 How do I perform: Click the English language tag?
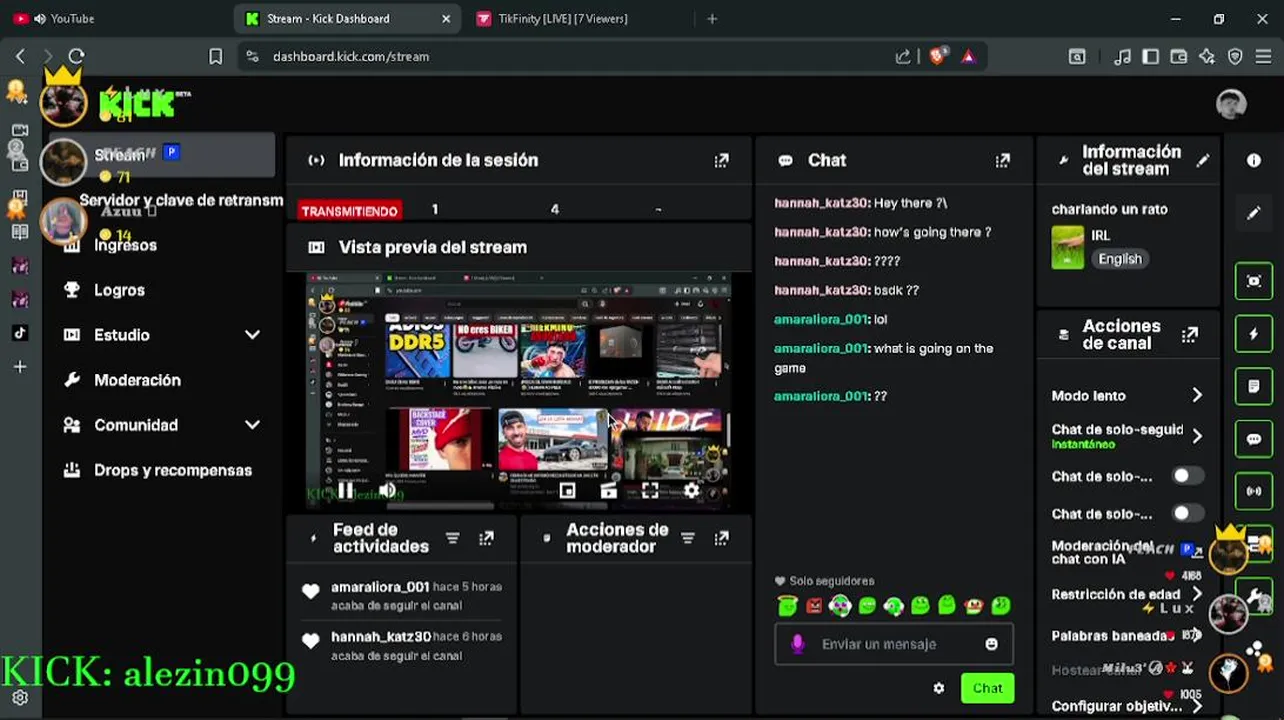coord(1119,259)
